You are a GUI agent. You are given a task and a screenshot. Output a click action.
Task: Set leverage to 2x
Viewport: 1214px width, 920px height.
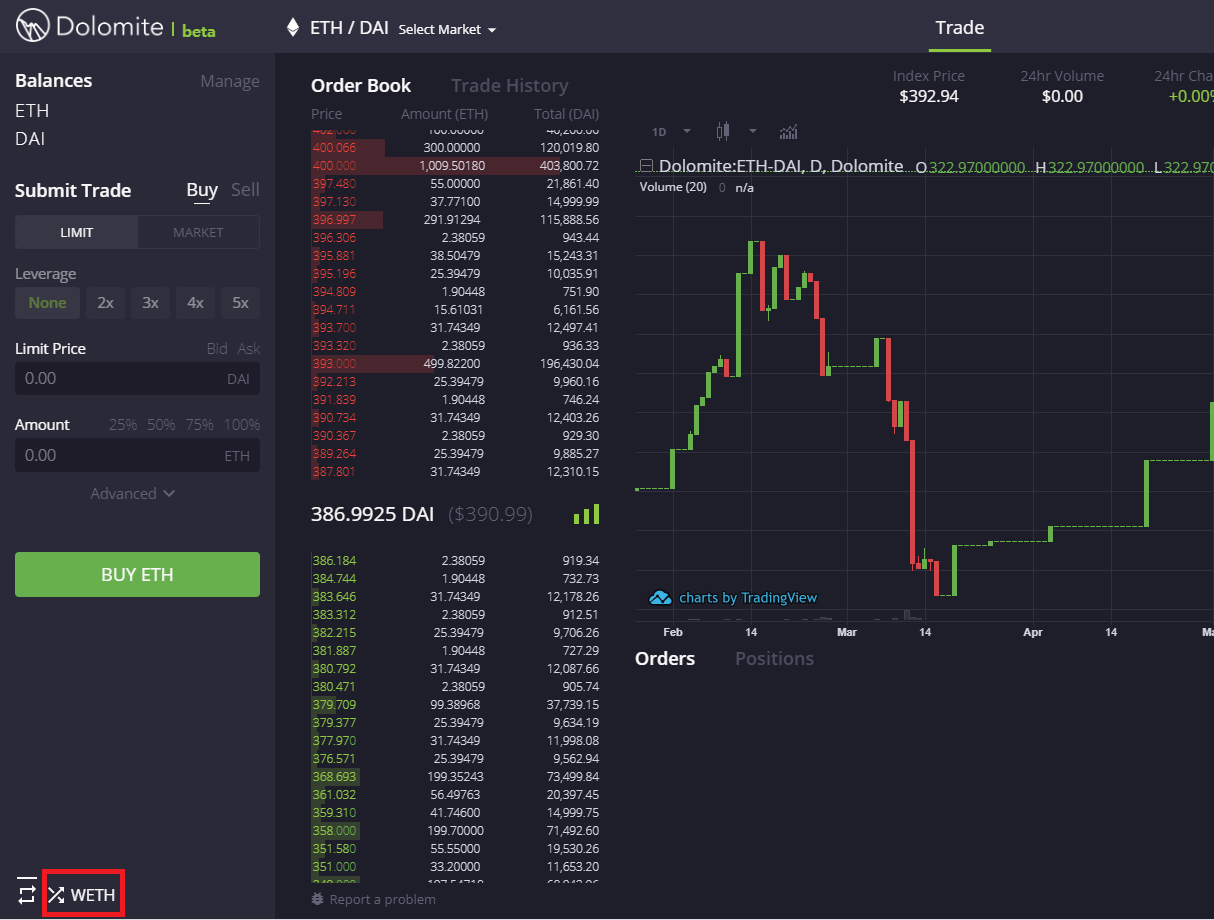[x=105, y=303]
